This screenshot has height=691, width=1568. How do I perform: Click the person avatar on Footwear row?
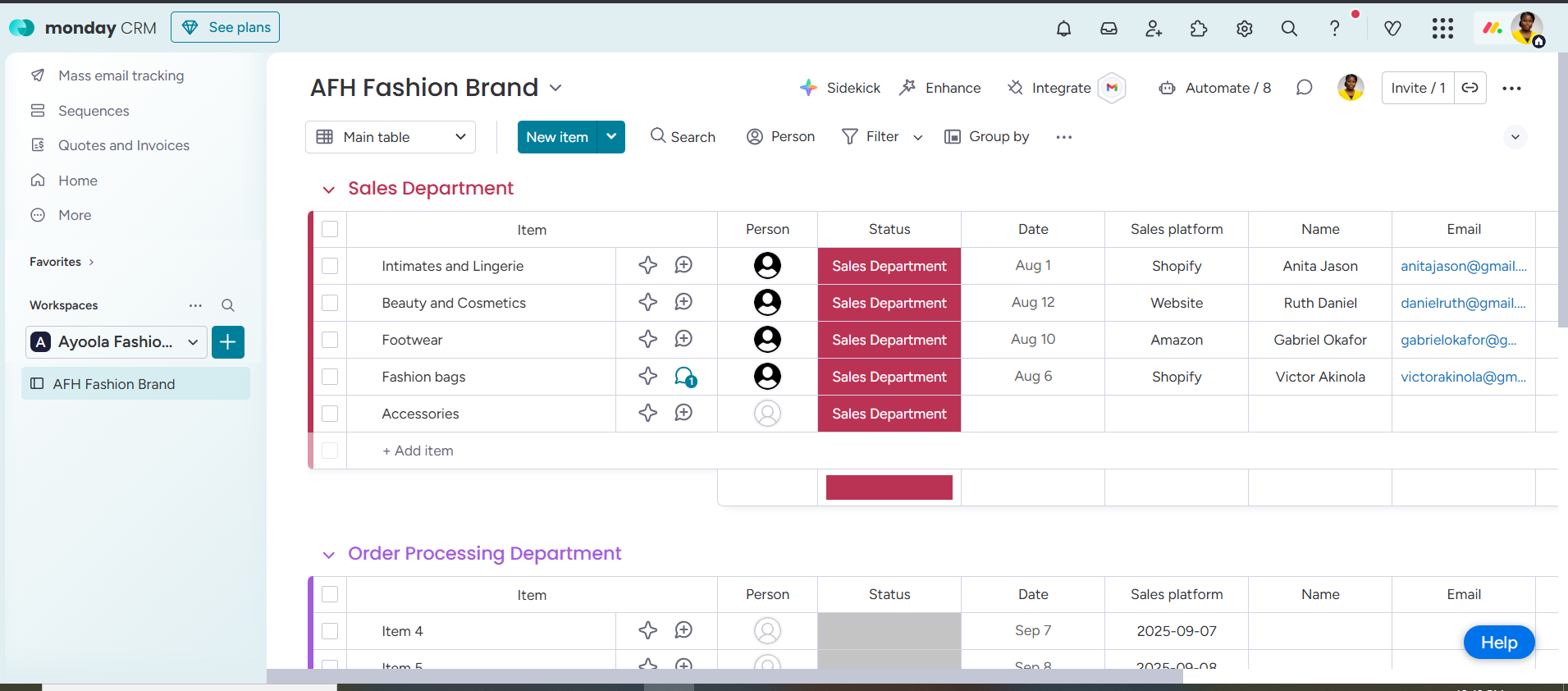pyautogui.click(x=767, y=339)
